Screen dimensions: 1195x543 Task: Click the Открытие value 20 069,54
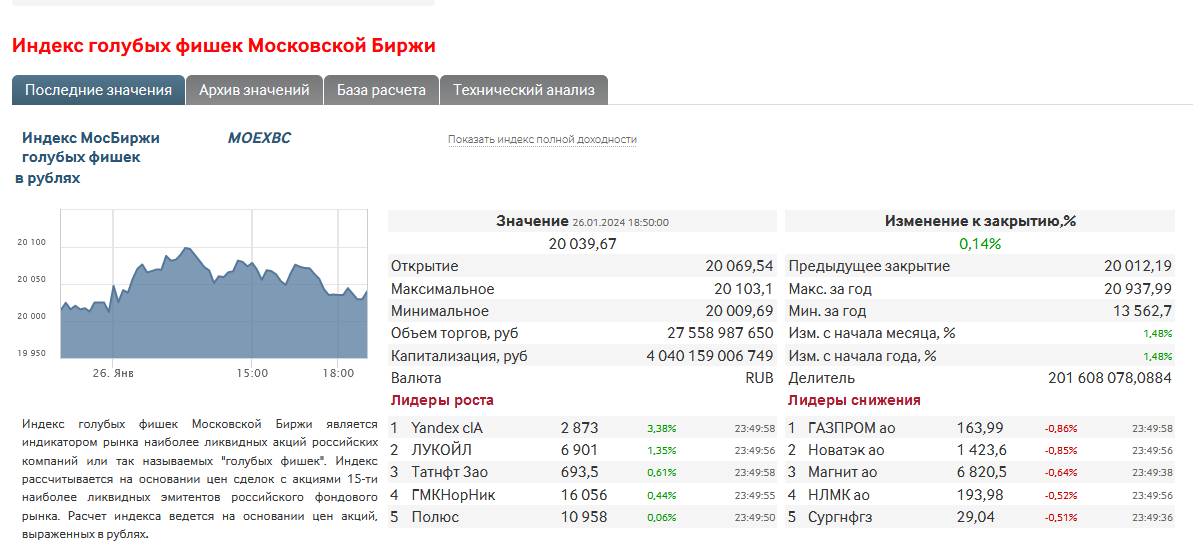[x=738, y=266]
